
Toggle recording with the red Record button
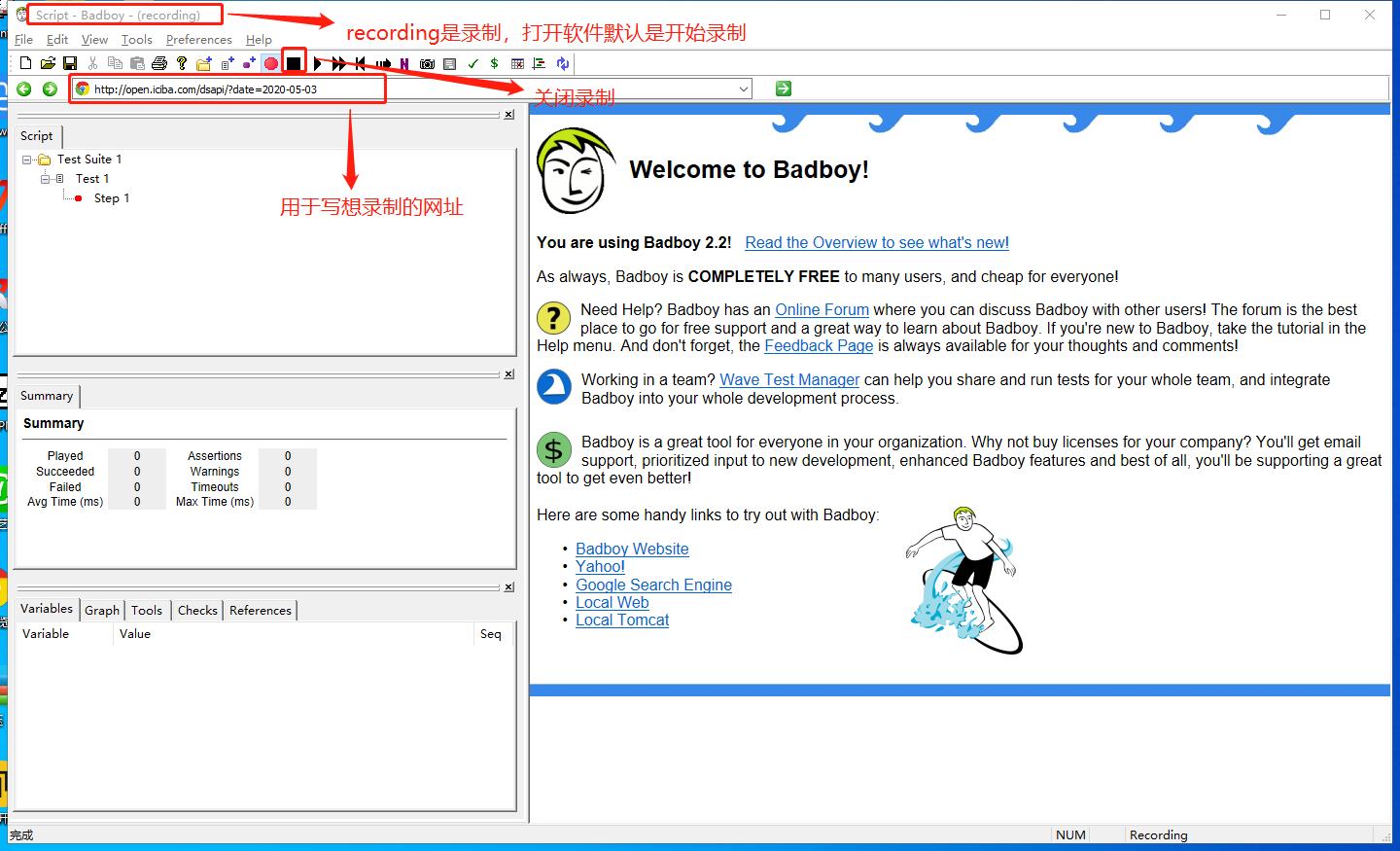point(271,63)
